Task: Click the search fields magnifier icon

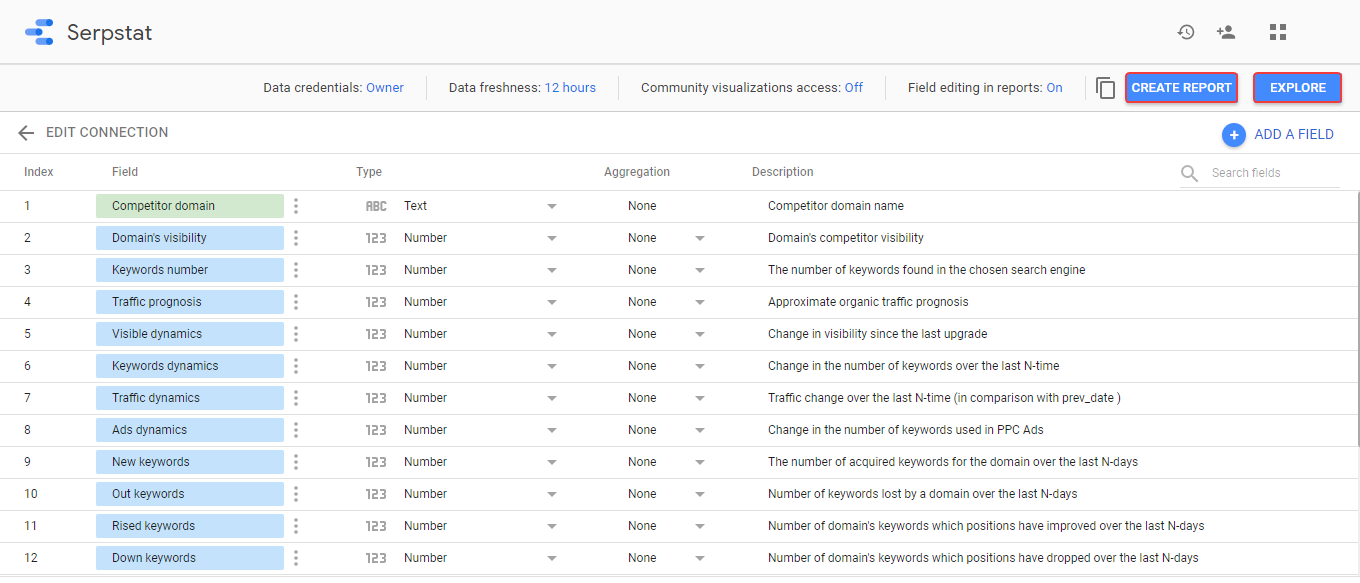Action: click(x=1190, y=173)
